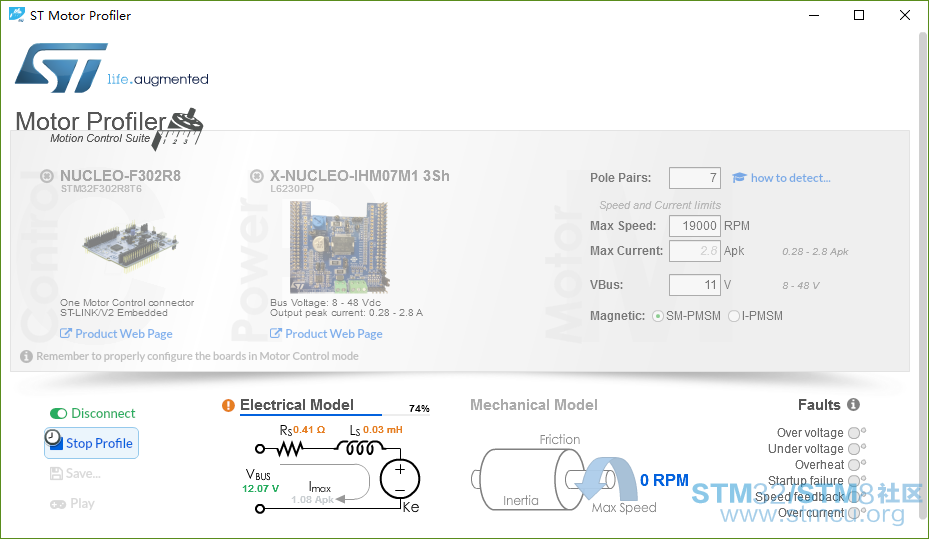
Task: Click the Max Speed rotation arrow graphic
Action: tap(606, 477)
